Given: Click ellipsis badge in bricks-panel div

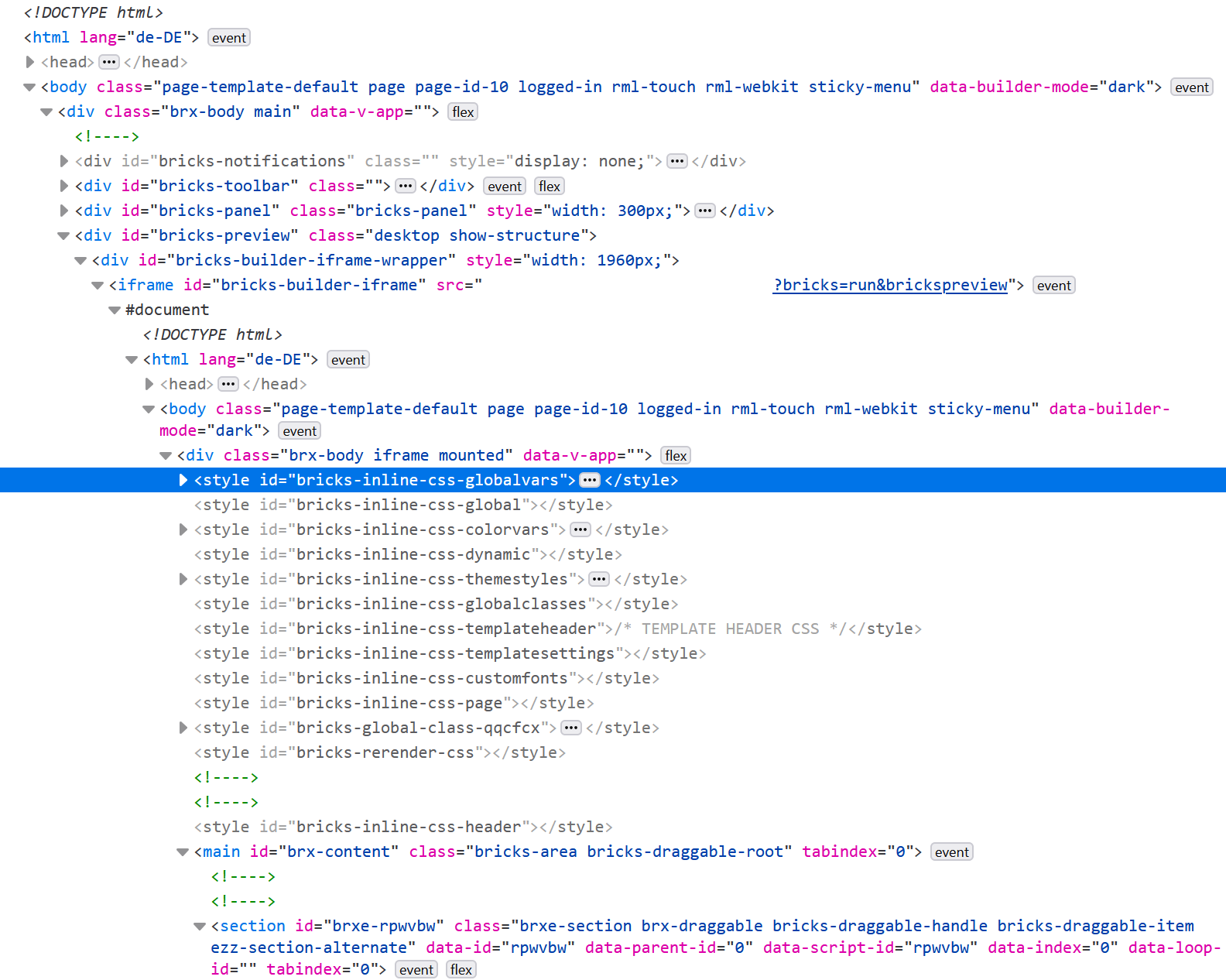Looking at the screenshot, I should 705,211.
